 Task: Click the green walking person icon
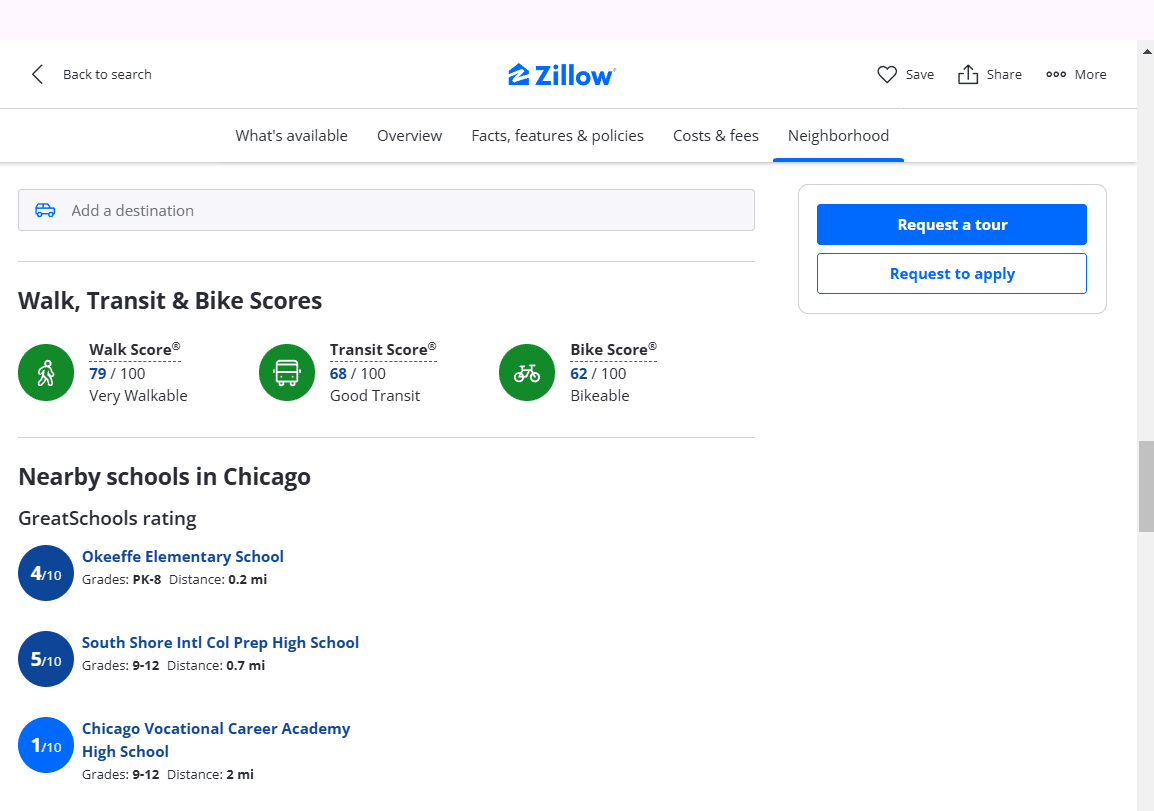click(x=46, y=372)
